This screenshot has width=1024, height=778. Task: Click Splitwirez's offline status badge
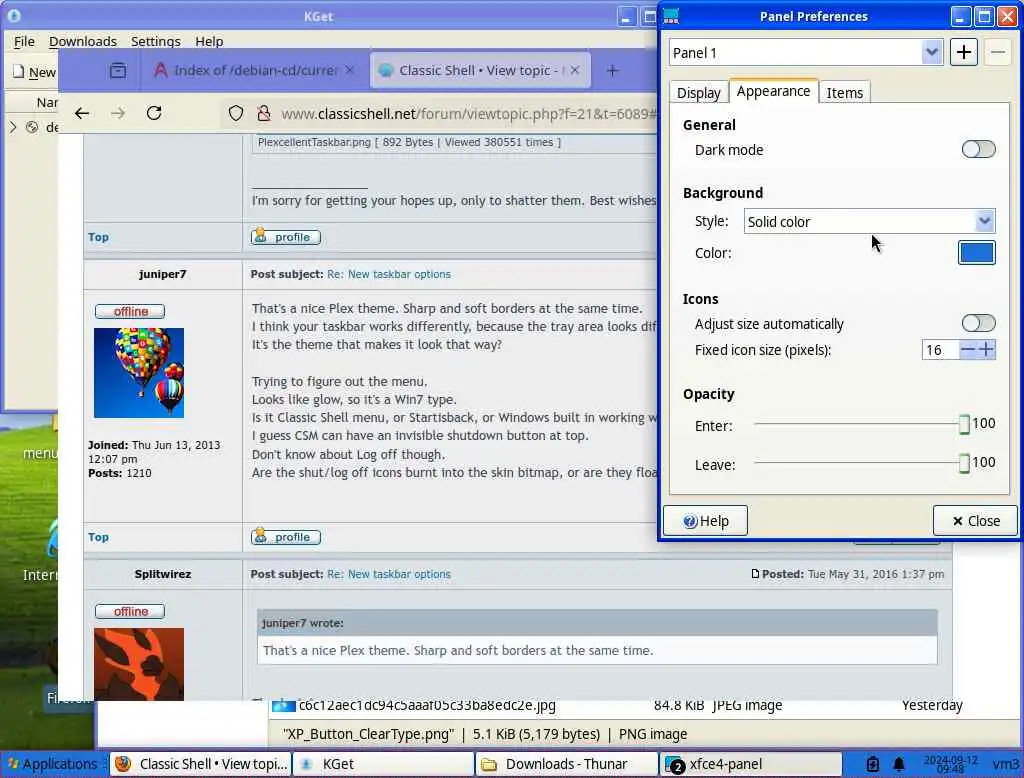pyautogui.click(x=130, y=611)
